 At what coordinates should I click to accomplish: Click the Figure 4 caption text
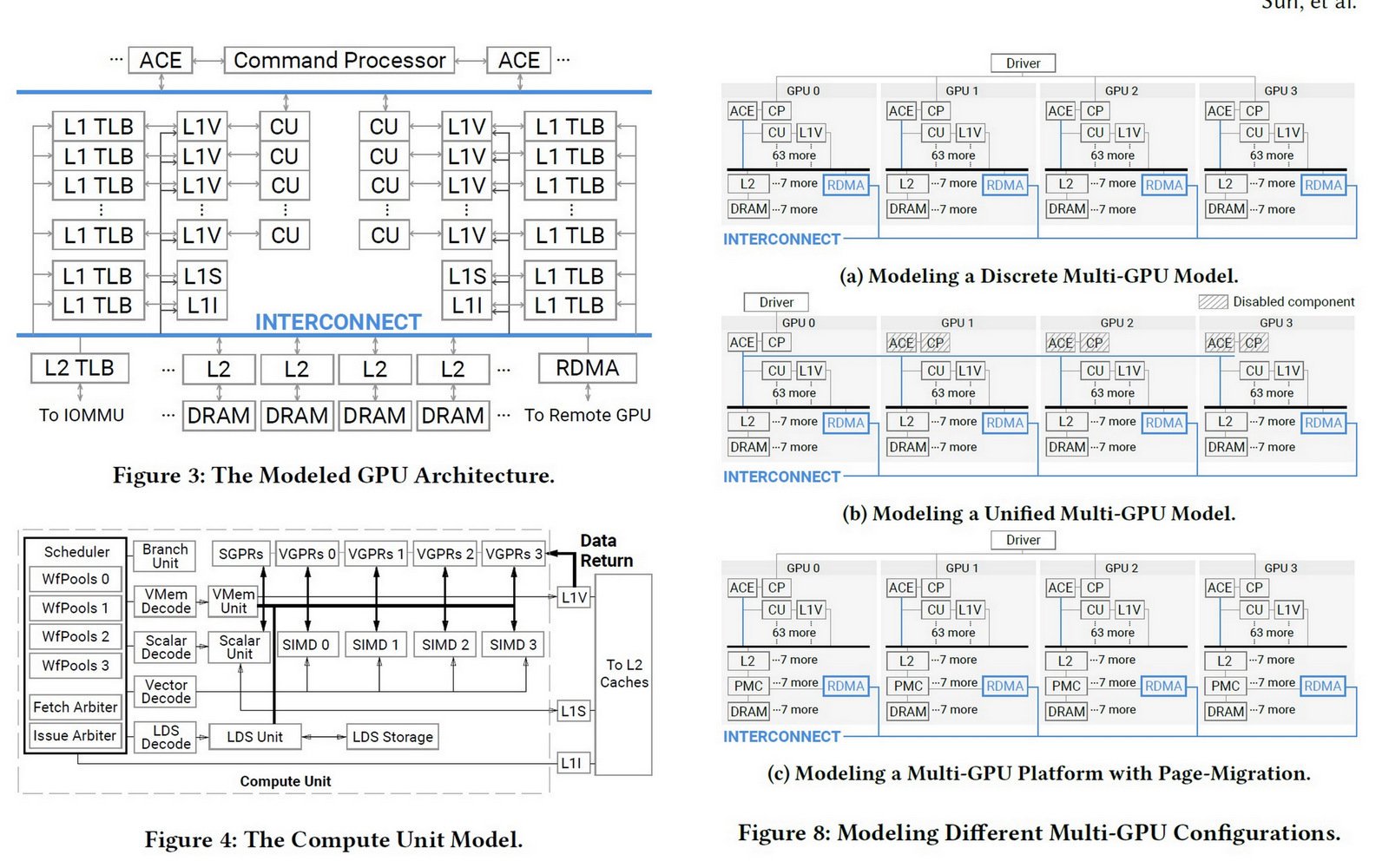[335, 839]
